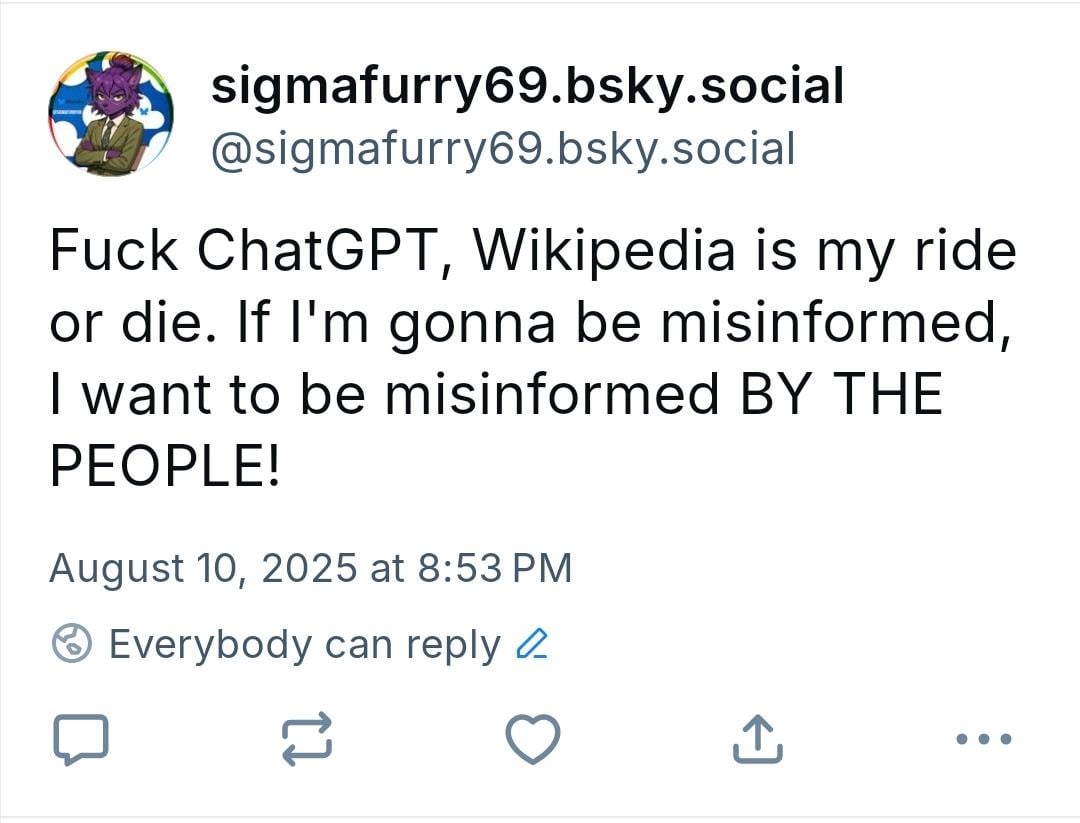Open the sigmafurry69.bsky.social display name

(x=527, y=86)
